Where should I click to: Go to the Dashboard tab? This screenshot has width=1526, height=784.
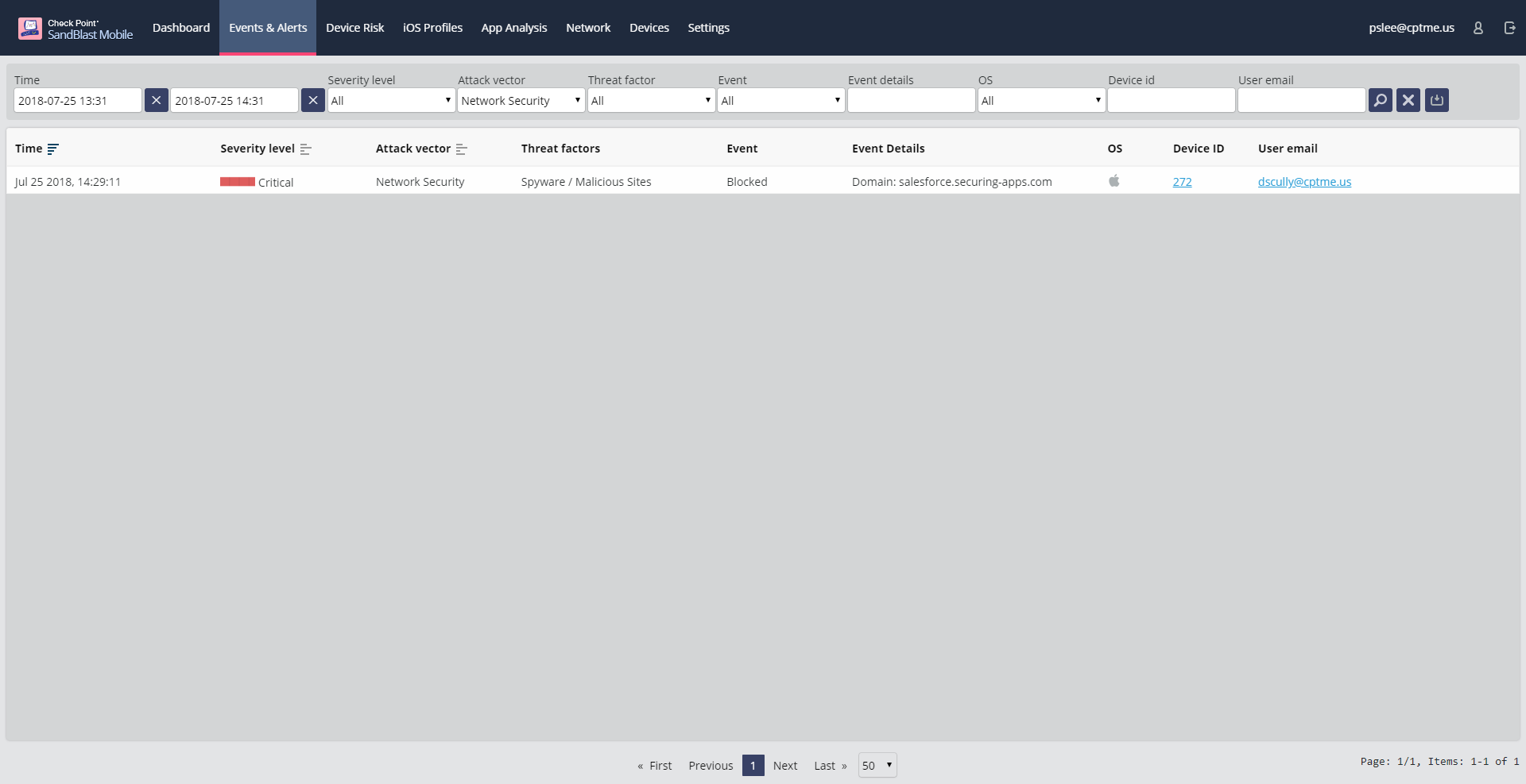coord(181,28)
